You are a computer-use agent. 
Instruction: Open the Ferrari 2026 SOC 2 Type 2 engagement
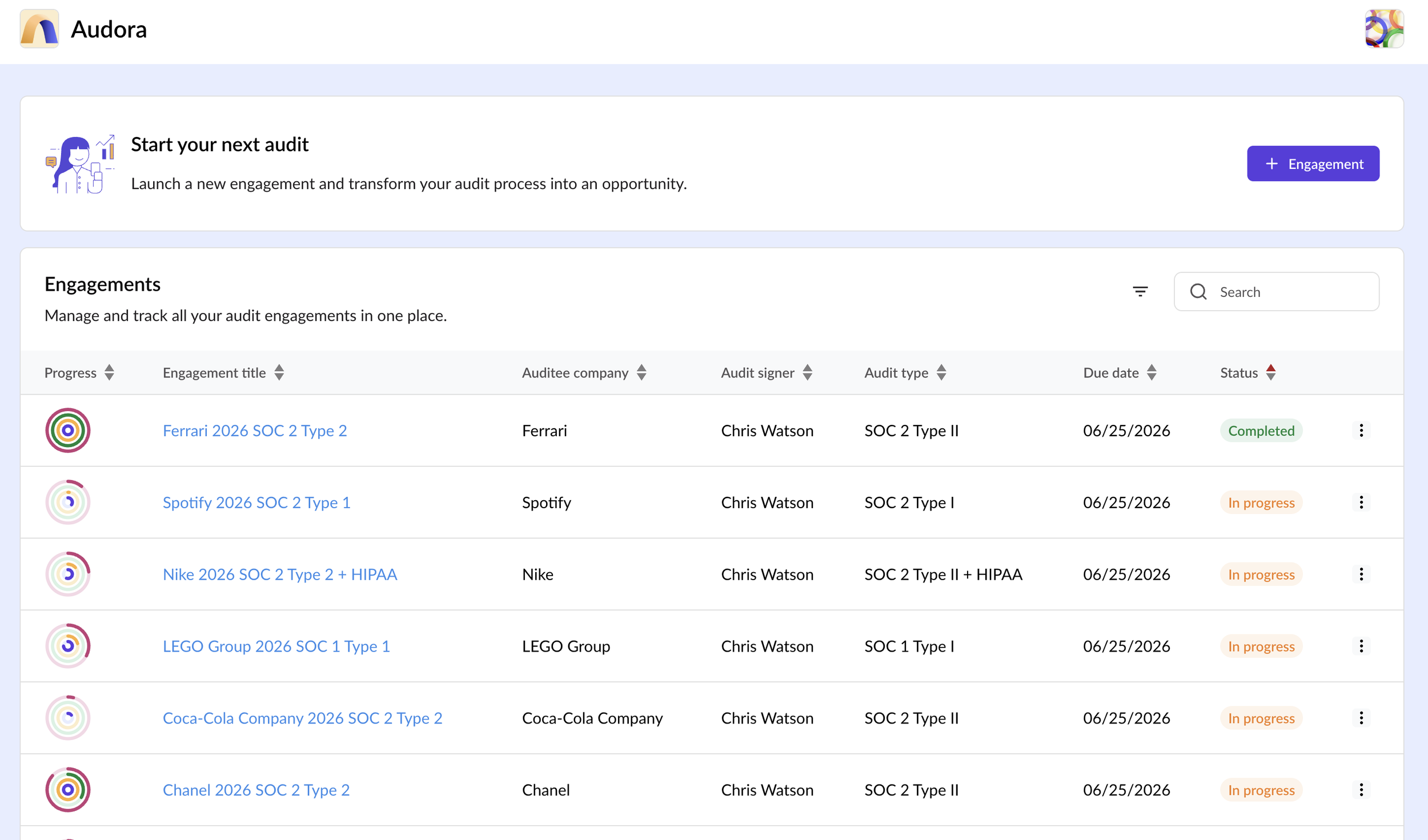pyautogui.click(x=255, y=431)
